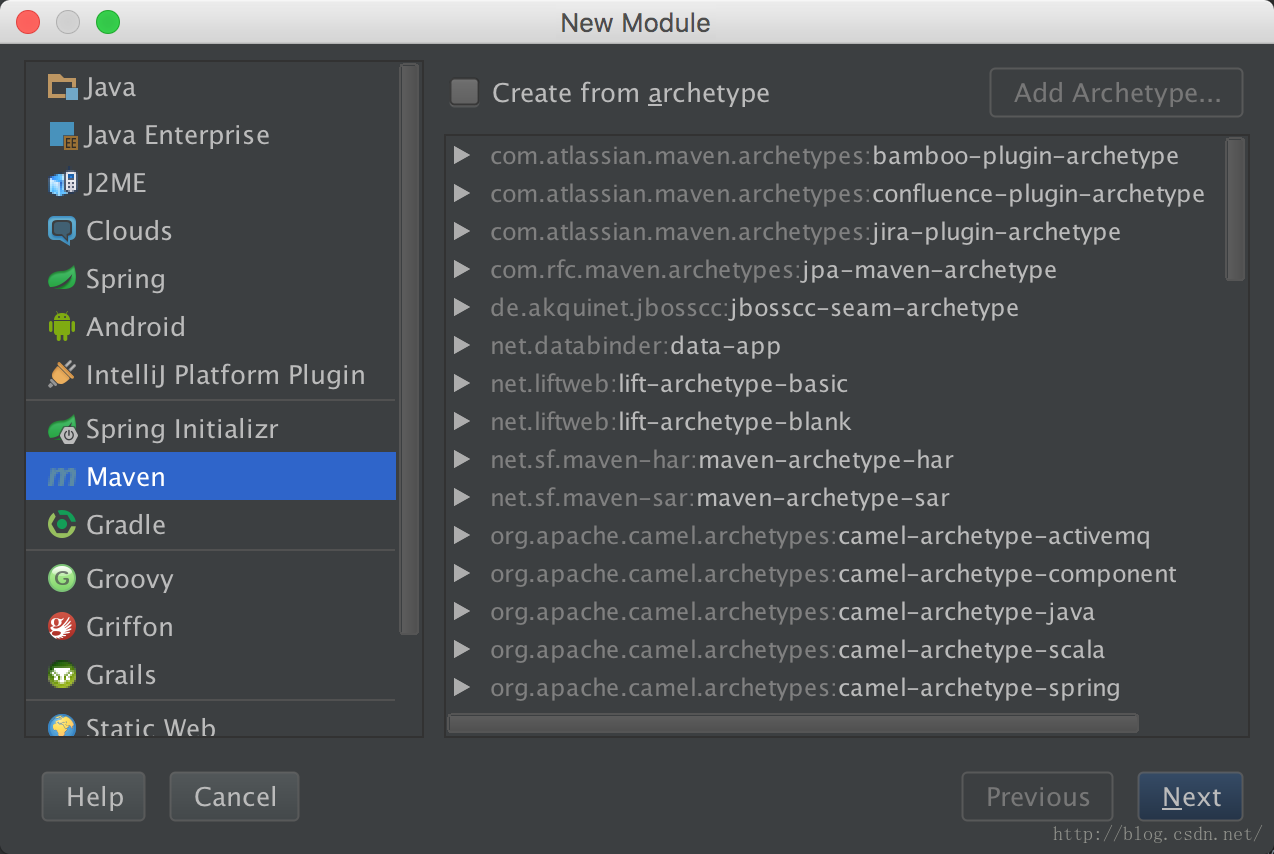Click the Grails icon
The height and width of the screenshot is (854, 1274).
pyautogui.click(x=62, y=674)
